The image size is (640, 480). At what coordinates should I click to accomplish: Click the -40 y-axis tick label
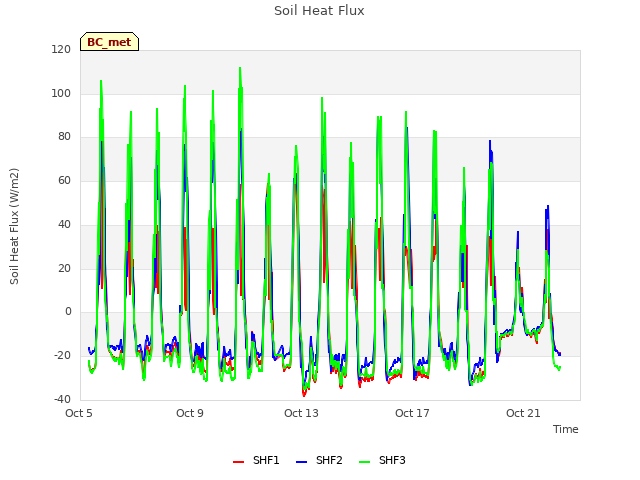pos(62,399)
